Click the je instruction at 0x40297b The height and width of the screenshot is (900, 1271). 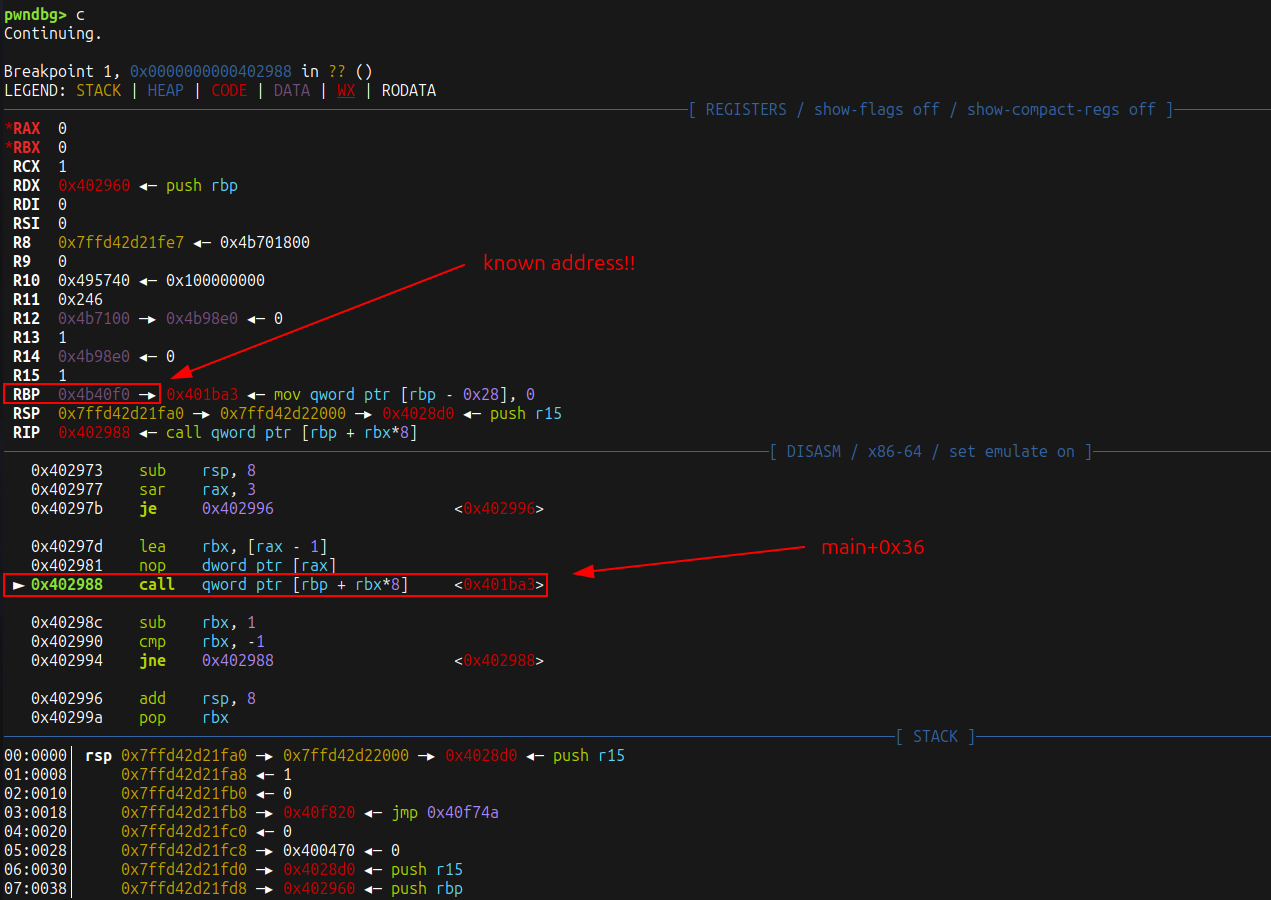(148, 508)
